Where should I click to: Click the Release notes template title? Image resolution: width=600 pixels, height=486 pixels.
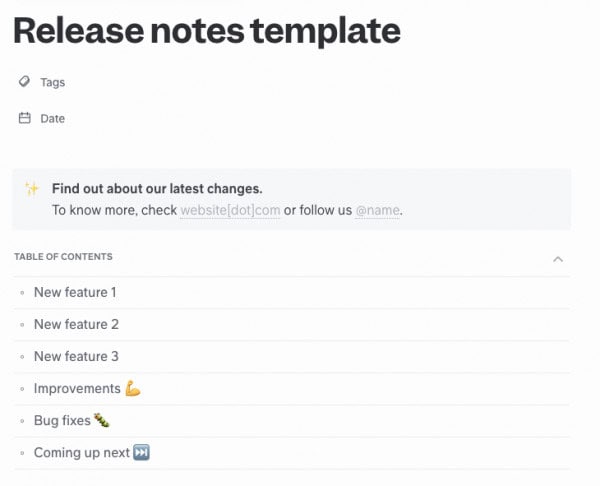tap(206, 31)
